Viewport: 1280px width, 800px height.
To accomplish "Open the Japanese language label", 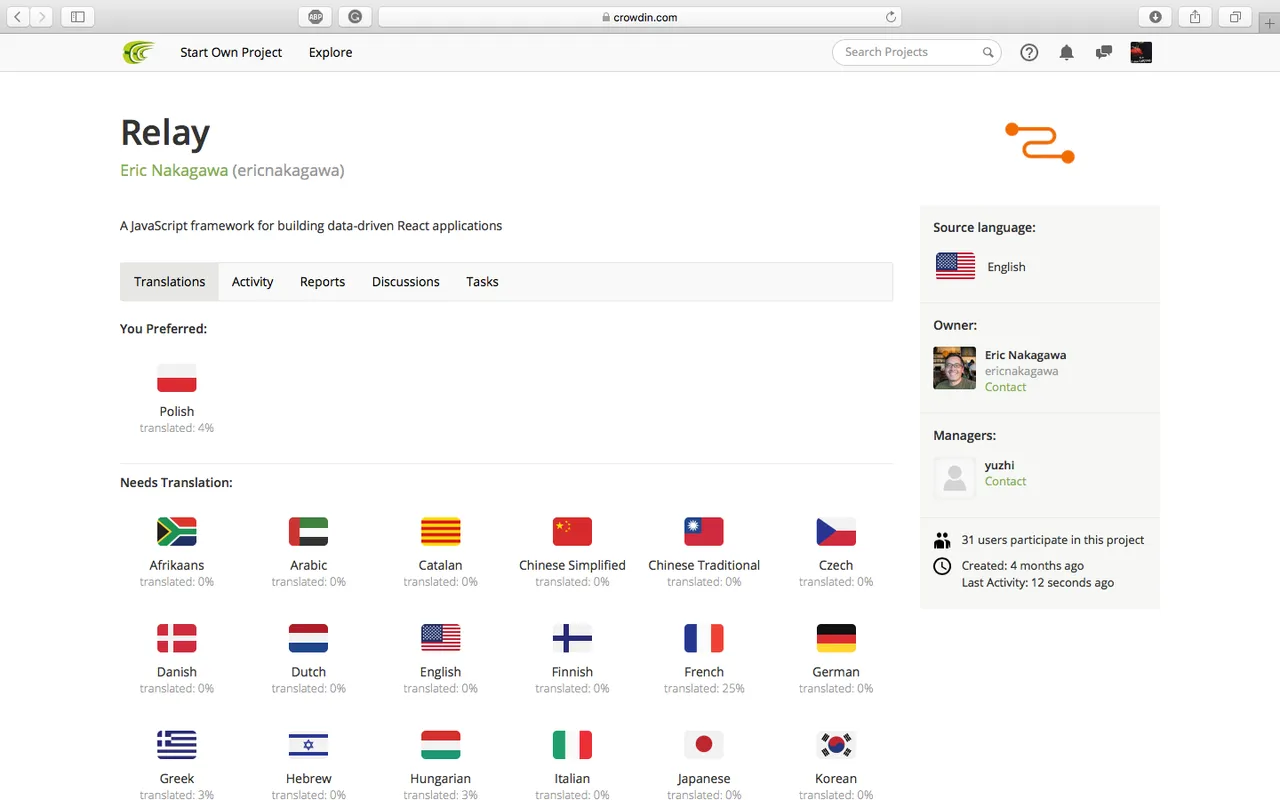I will [704, 778].
